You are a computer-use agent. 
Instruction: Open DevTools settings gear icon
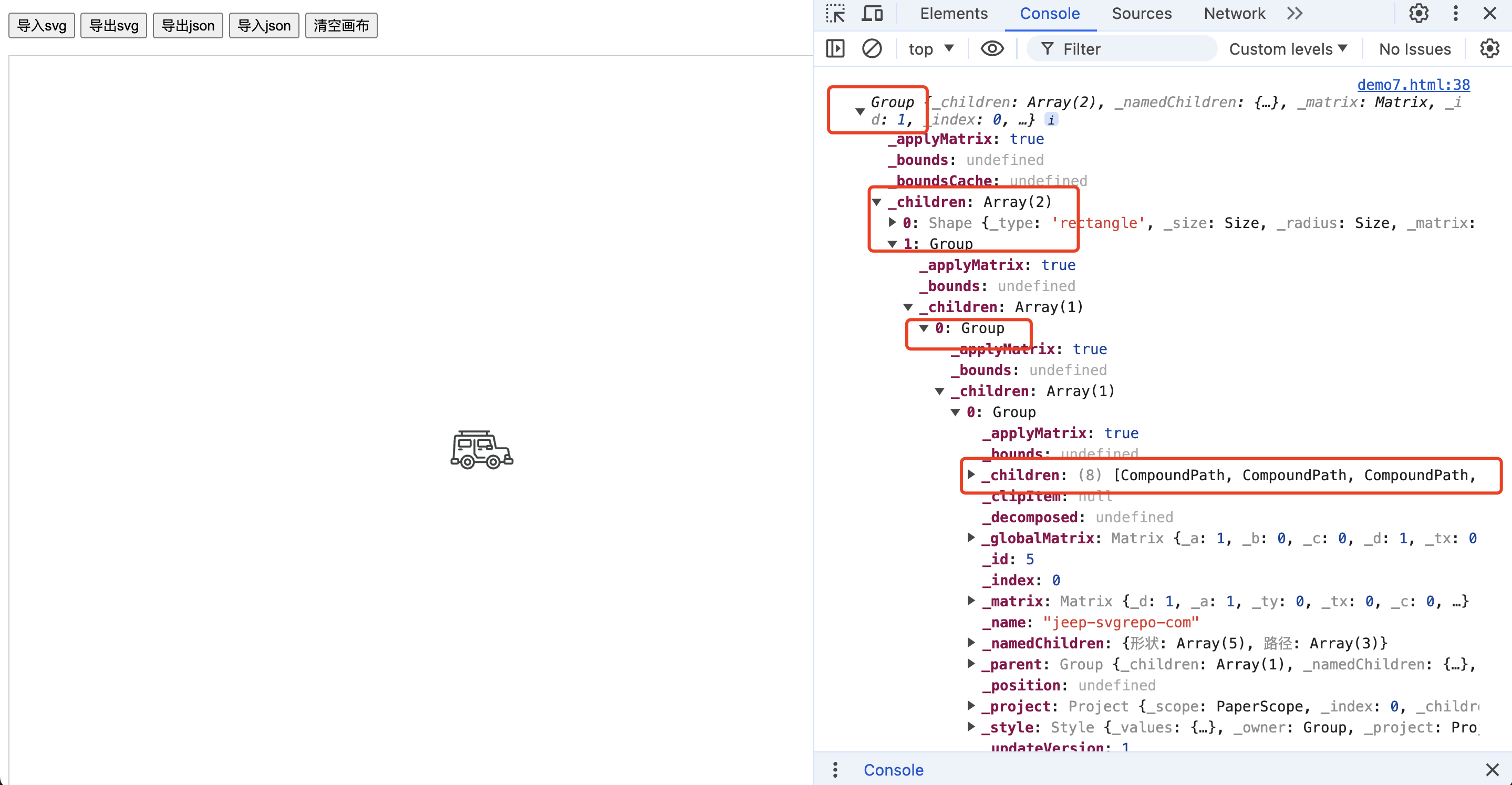click(x=1418, y=14)
